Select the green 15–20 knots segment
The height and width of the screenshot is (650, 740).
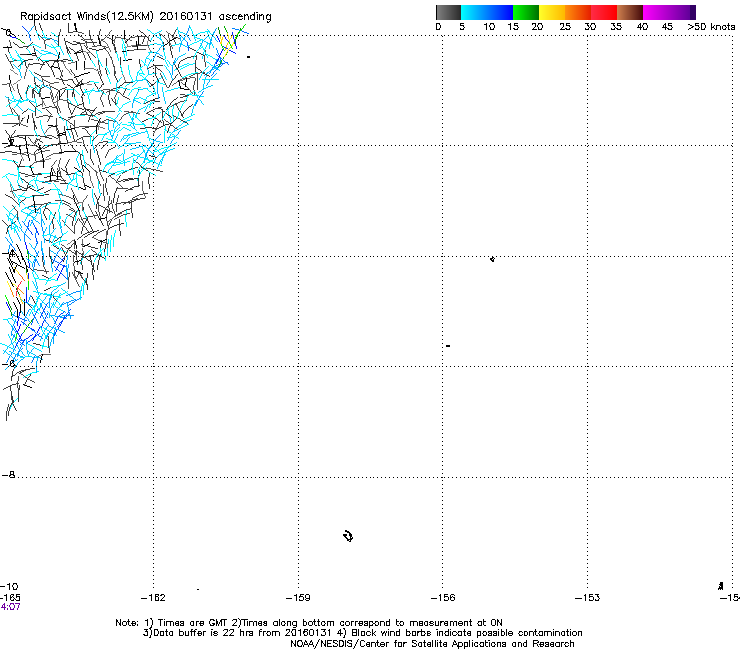[526, 12]
